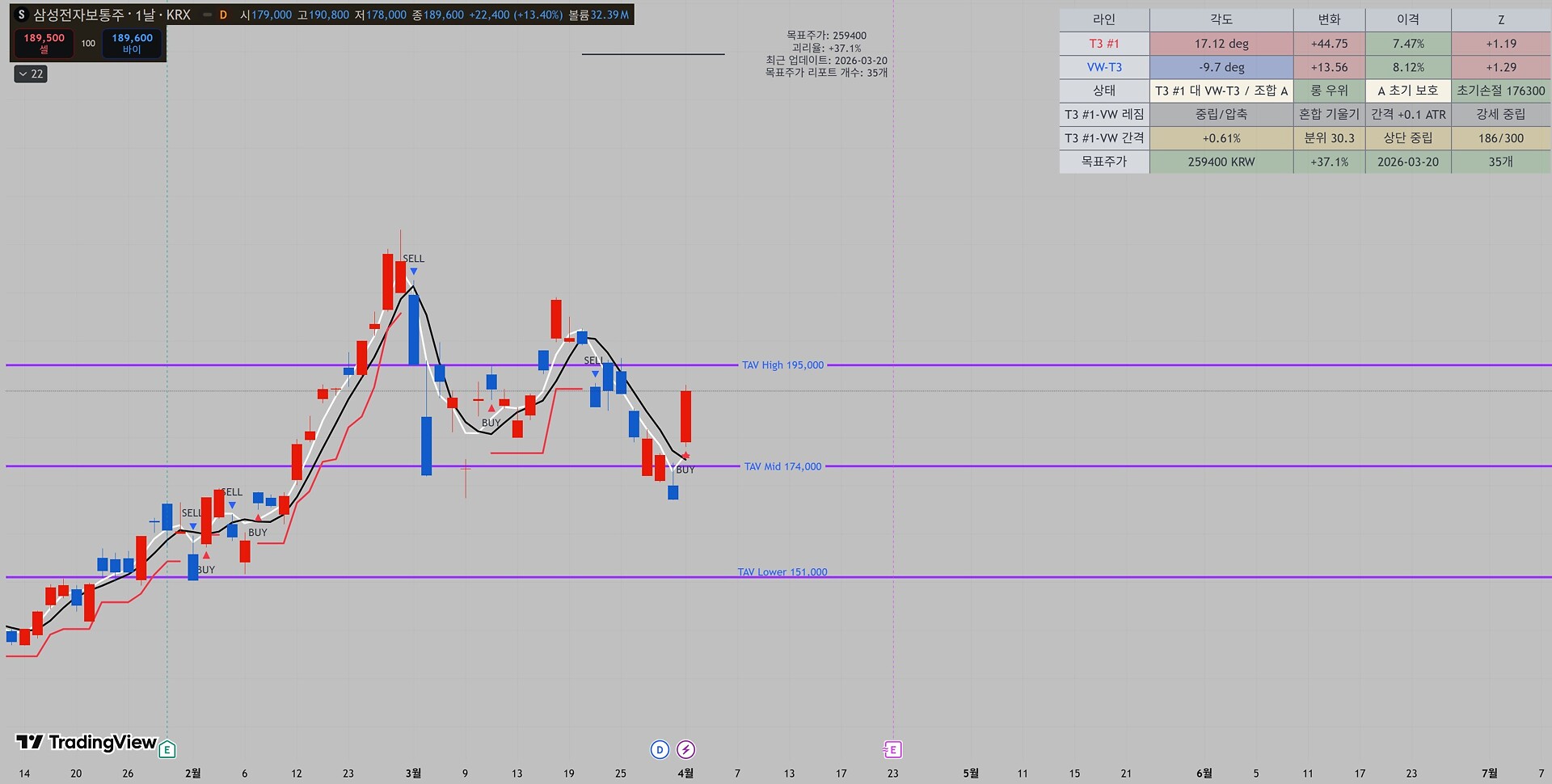Click the 각도 table header

coord(1221,19)
